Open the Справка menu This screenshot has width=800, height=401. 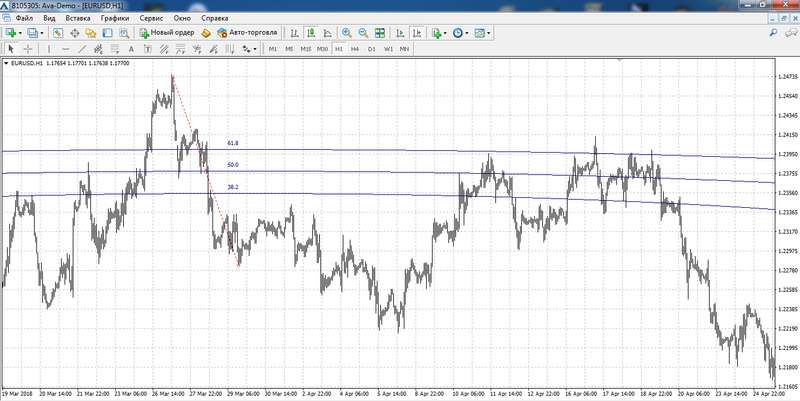(x=214, y=18)
